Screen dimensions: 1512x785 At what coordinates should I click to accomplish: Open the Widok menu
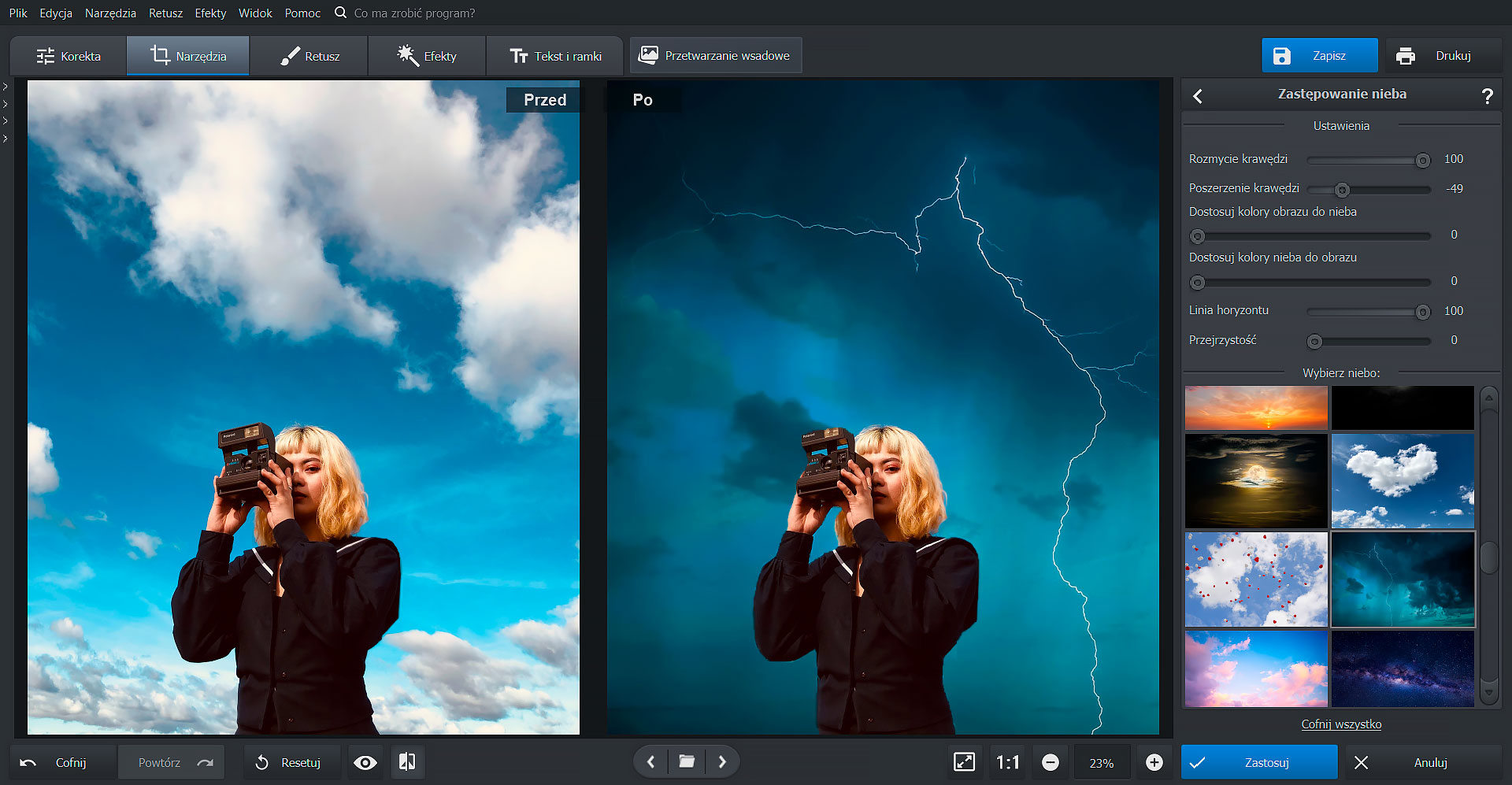point(255,13)
